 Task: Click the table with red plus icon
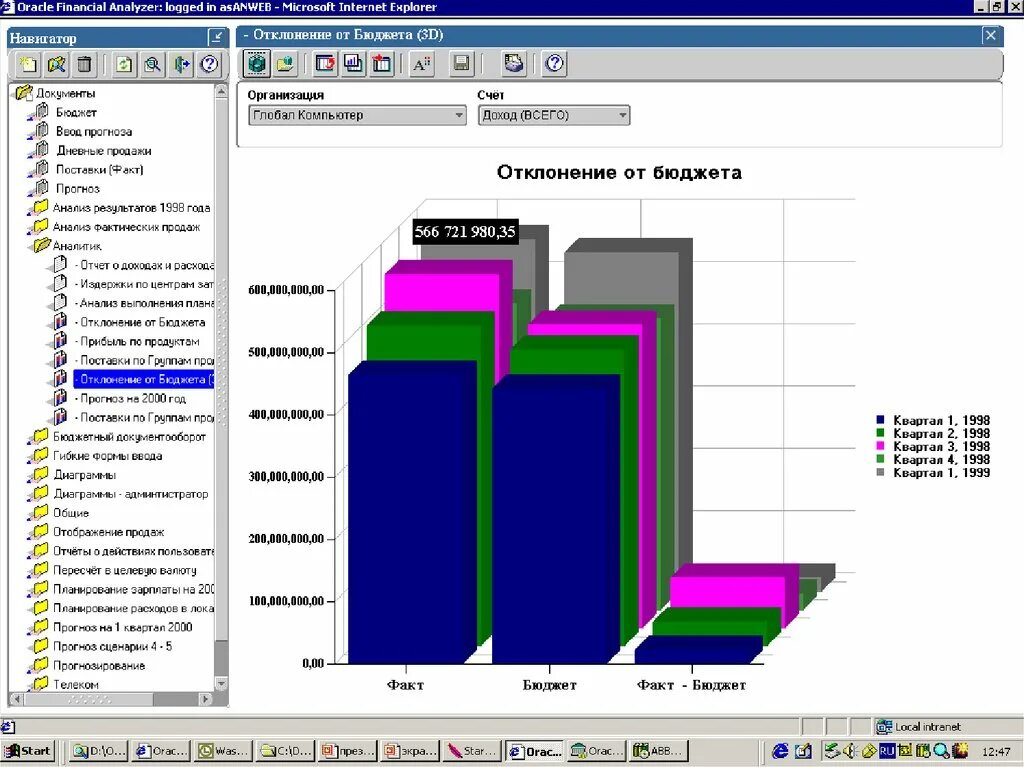(x=382, y=63)
